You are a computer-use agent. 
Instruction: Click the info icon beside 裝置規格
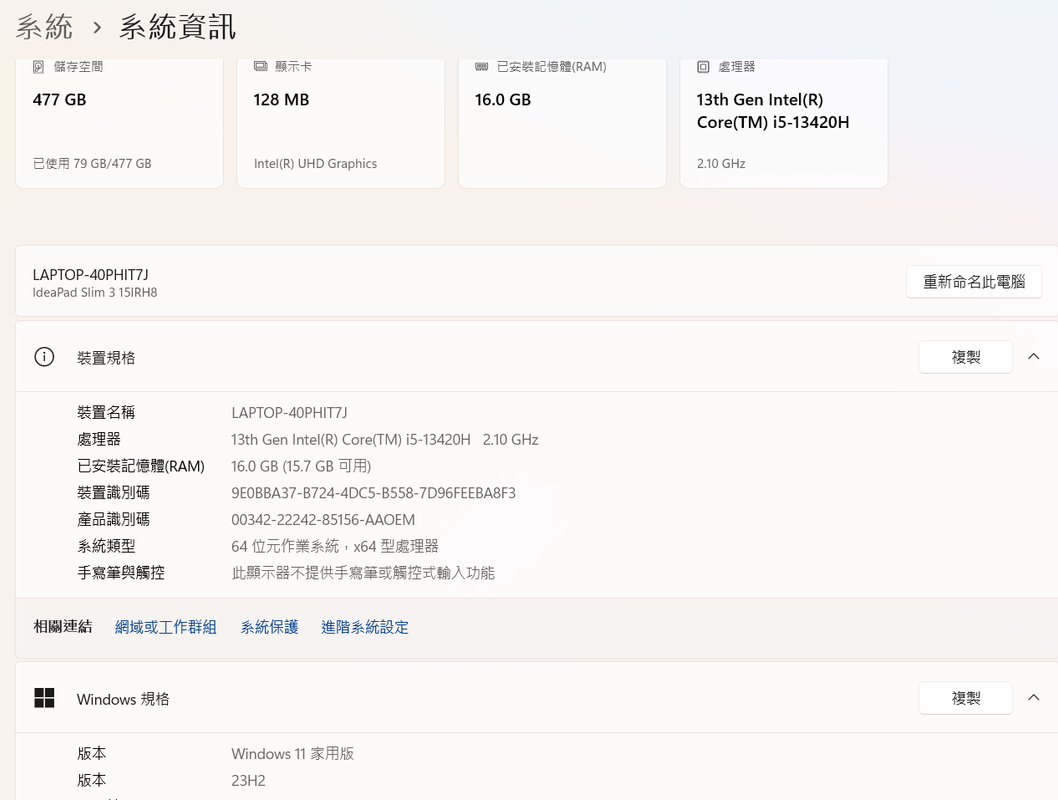pyautogui.click(x=44, y=357)
